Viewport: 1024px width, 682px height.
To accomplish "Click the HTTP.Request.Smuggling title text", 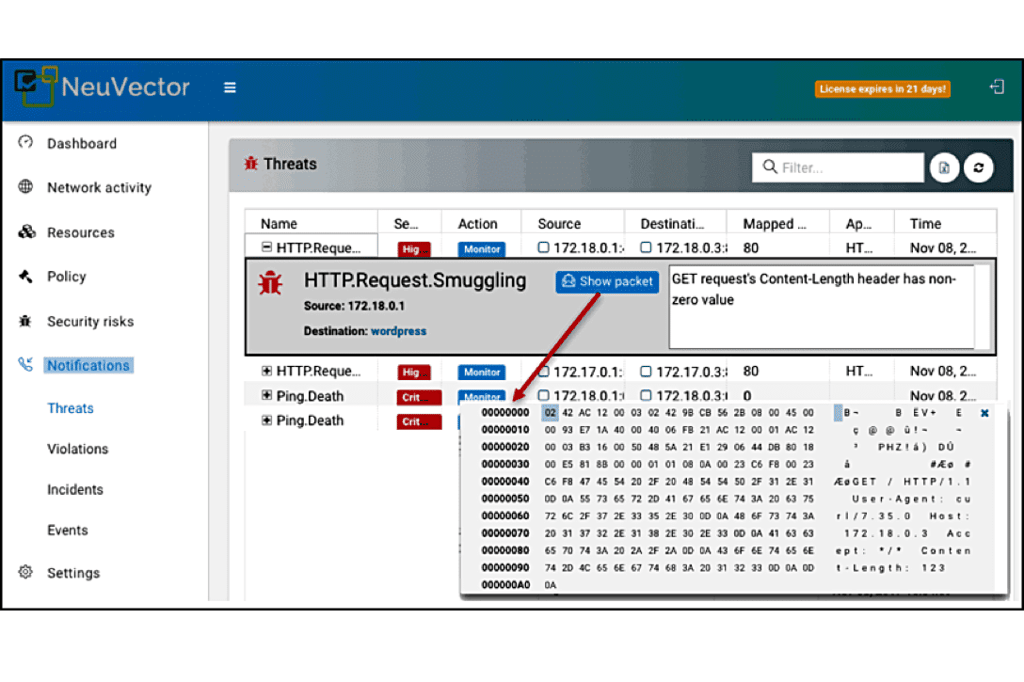I will click(x=415, y=280).
